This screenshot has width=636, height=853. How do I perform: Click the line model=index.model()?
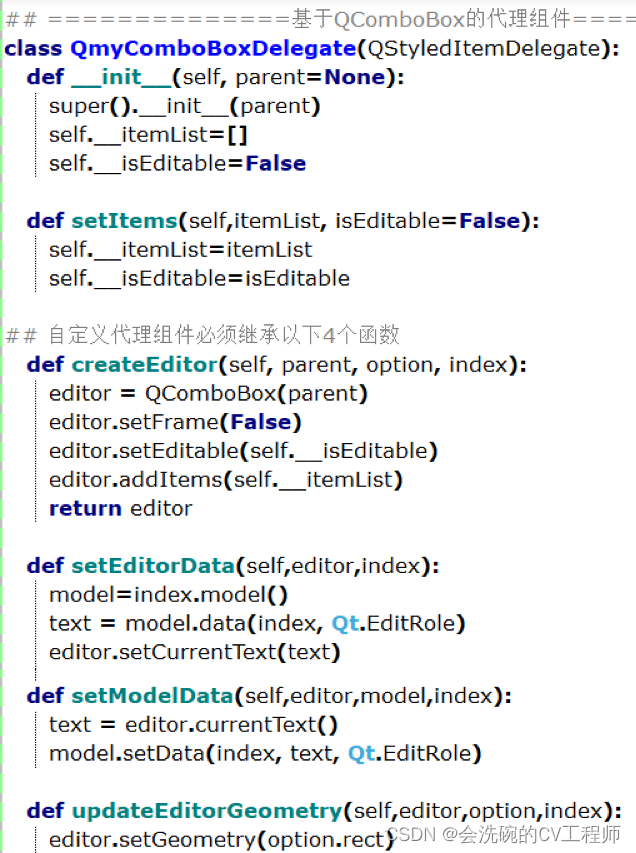[x=168, y=595]
